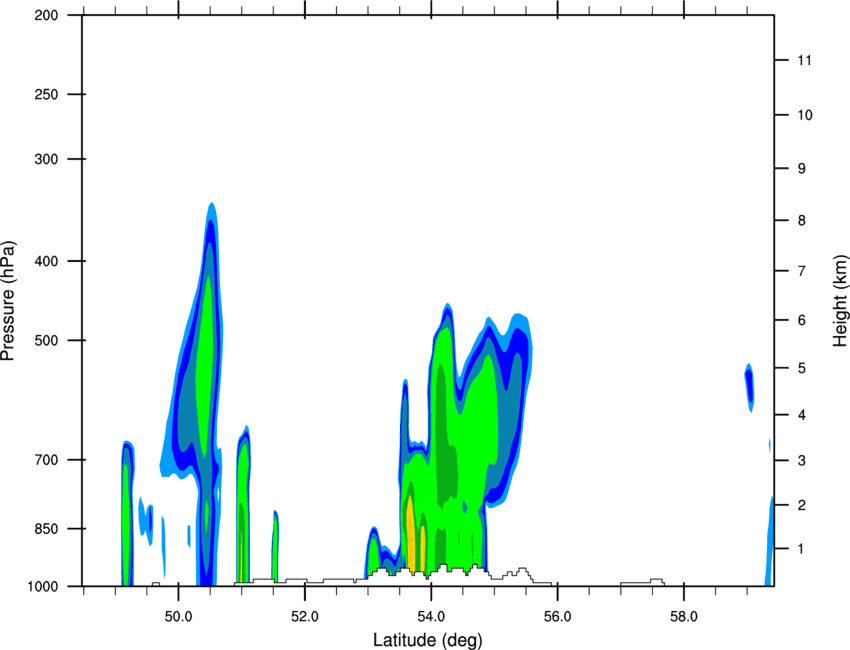Click the 'Height (km)' axis title

click(x=840, y=300)
